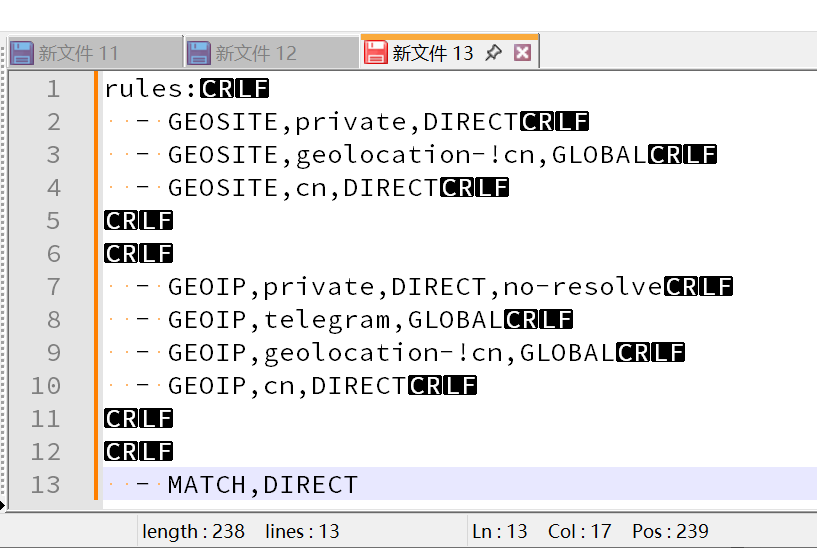817x548 pixels.
Task: Close the 新文件 13 tab
Action: [x=522, y=53]
